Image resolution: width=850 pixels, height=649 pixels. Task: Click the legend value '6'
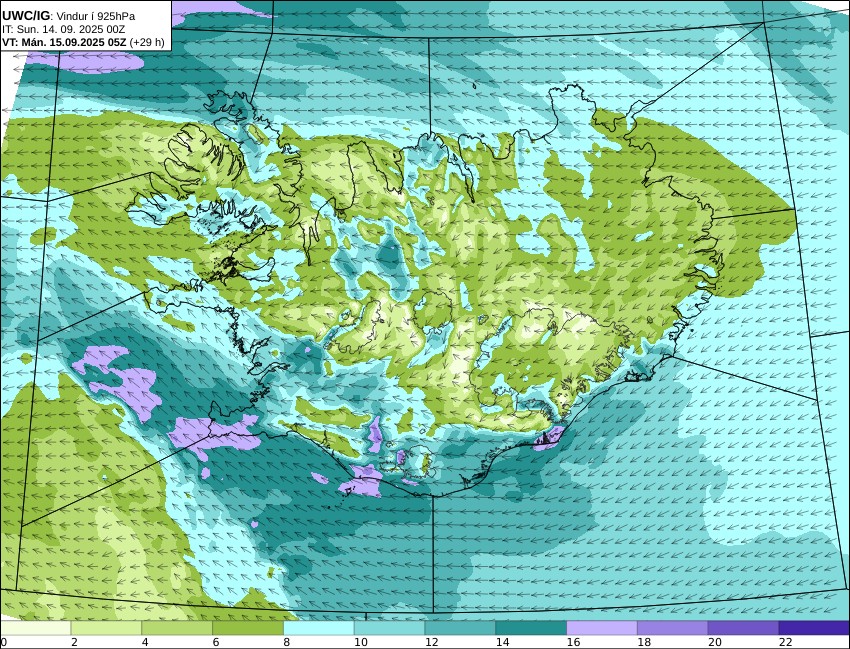[216, 642]
